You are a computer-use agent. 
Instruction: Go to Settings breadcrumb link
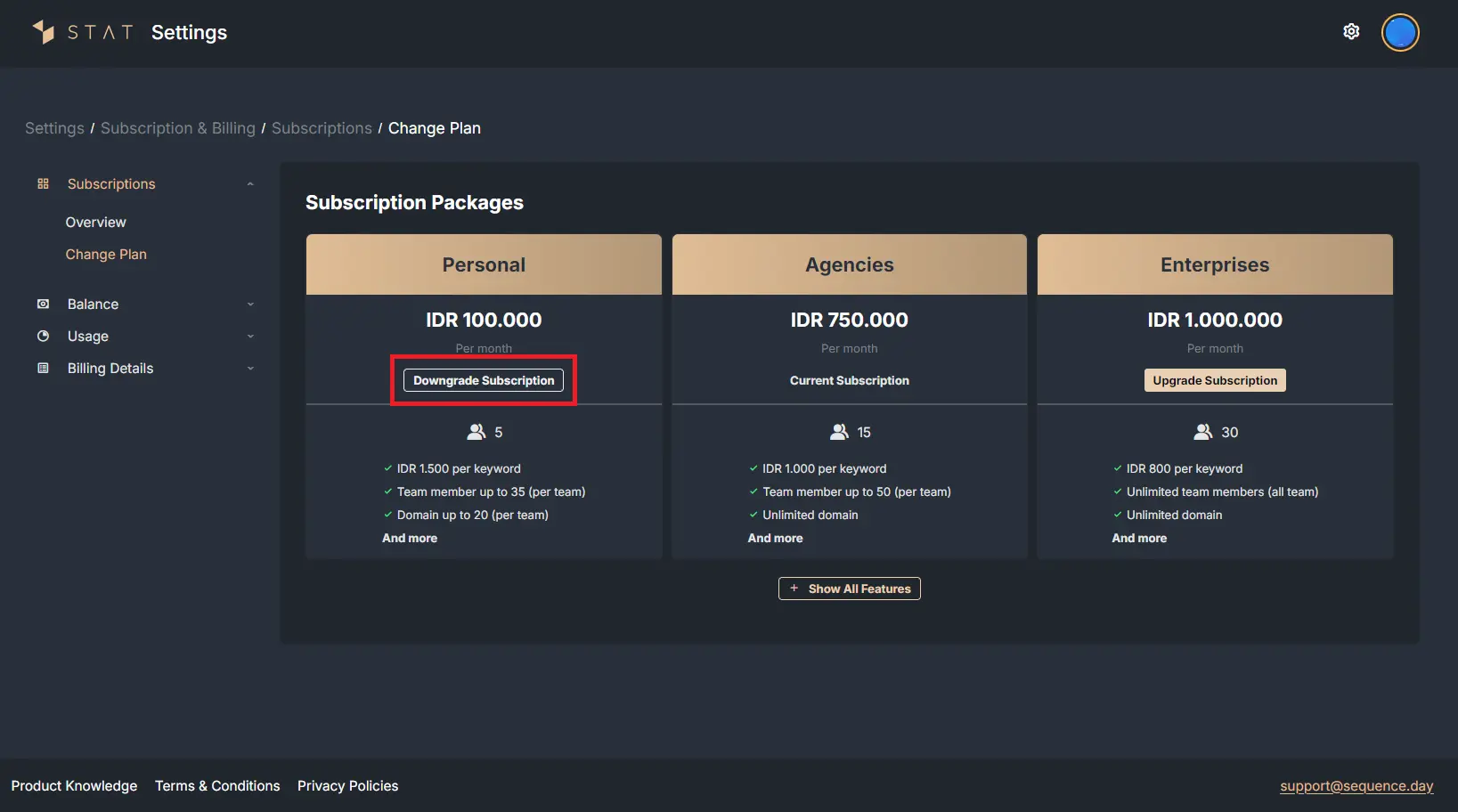pos(54,128)
